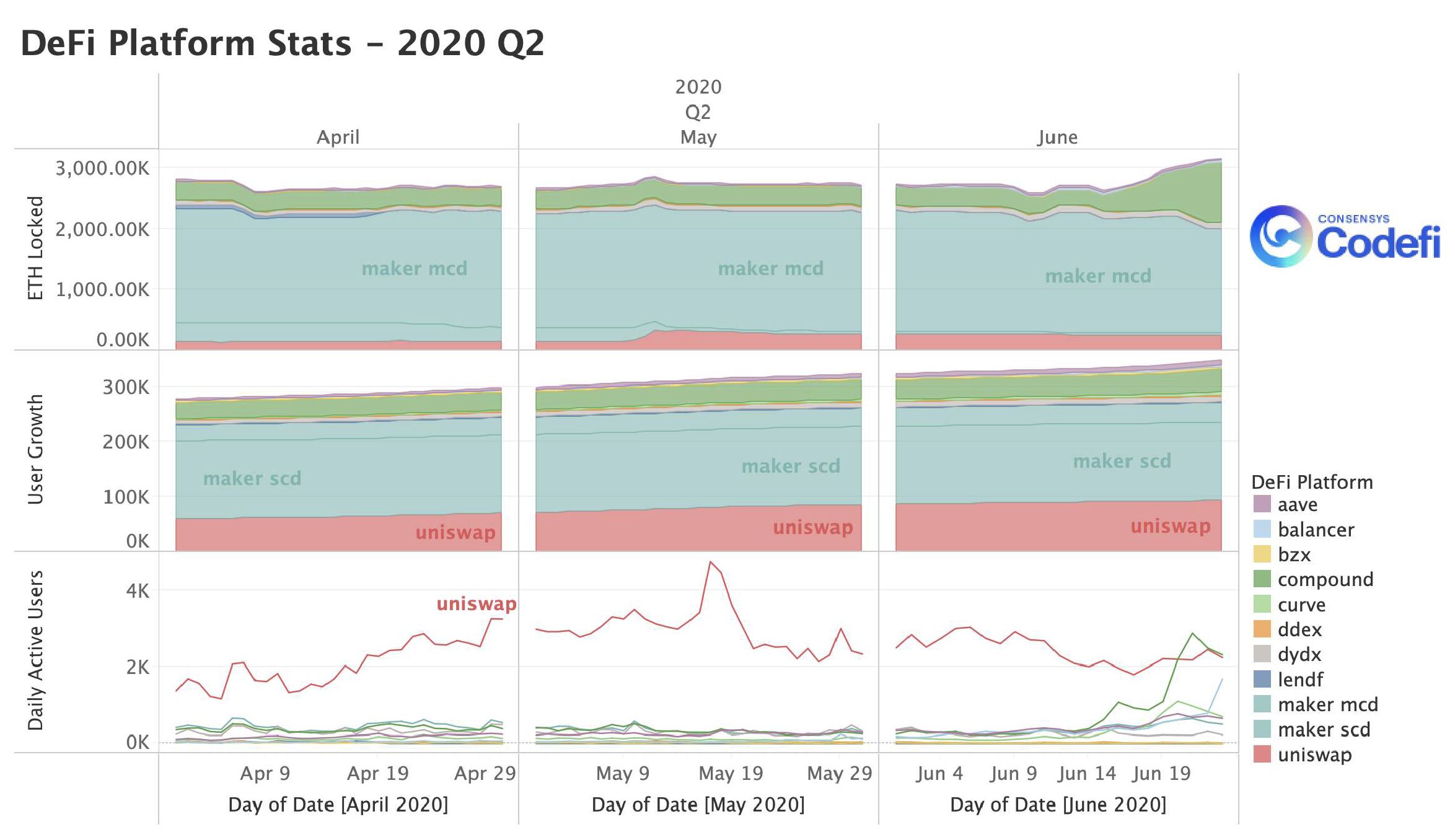This screenshot has height=840, width=1455.
Task: Click the ConsenSys Codefi logo icon
Action: pyautogui.click(x=1281, y=236)
